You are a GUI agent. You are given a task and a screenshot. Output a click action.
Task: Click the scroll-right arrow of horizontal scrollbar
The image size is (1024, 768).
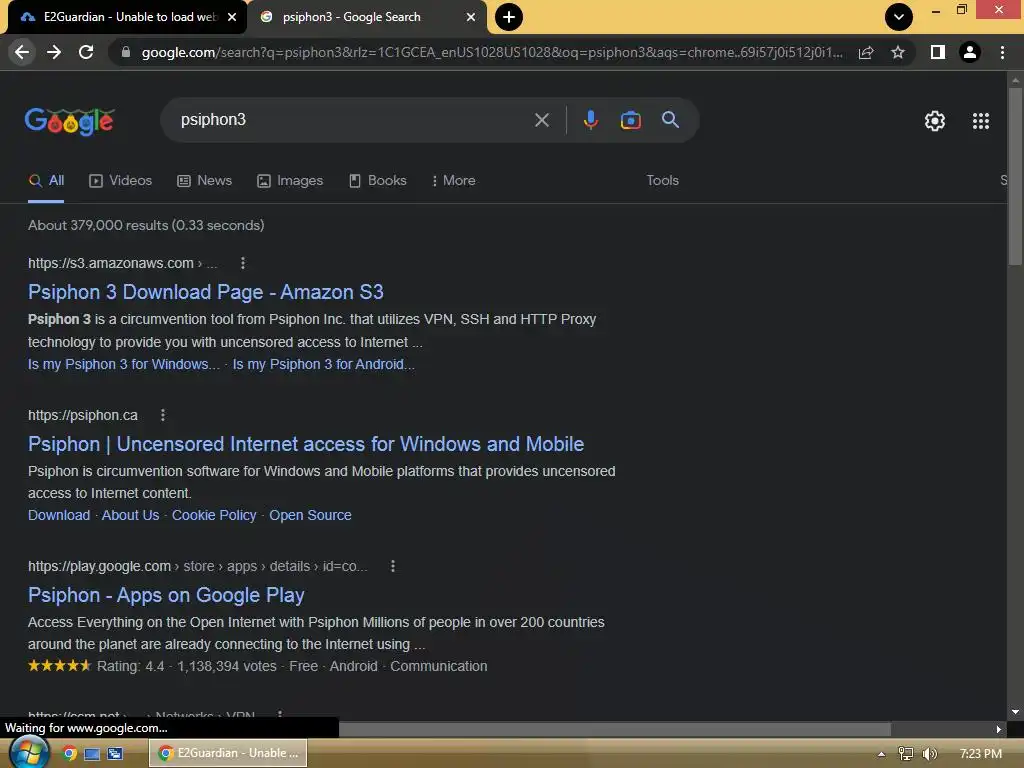coord(999,729)
